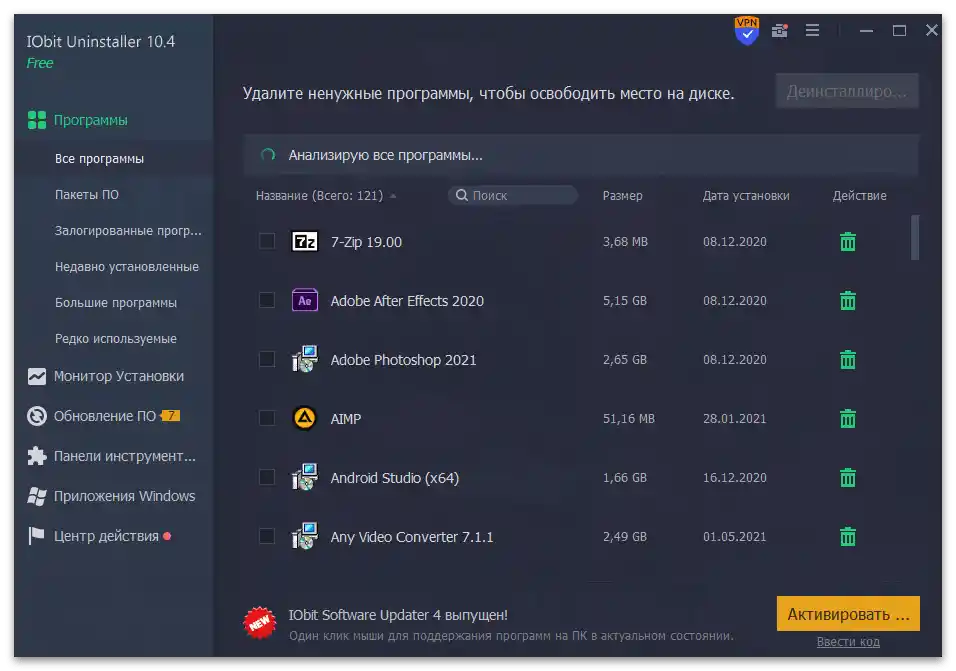Click the Adobe Photoshop 2021 installer icon
Image resolution: width=956 pixels, height=671 pixels.
coord(304,359)
